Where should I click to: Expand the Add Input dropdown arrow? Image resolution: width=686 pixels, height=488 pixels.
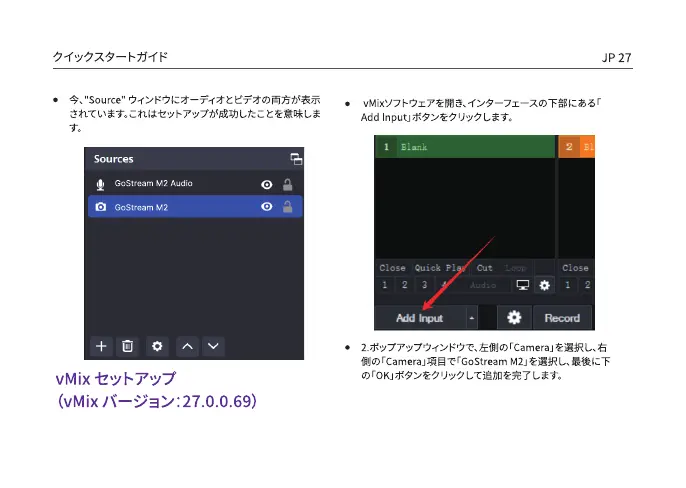point(472,318)
